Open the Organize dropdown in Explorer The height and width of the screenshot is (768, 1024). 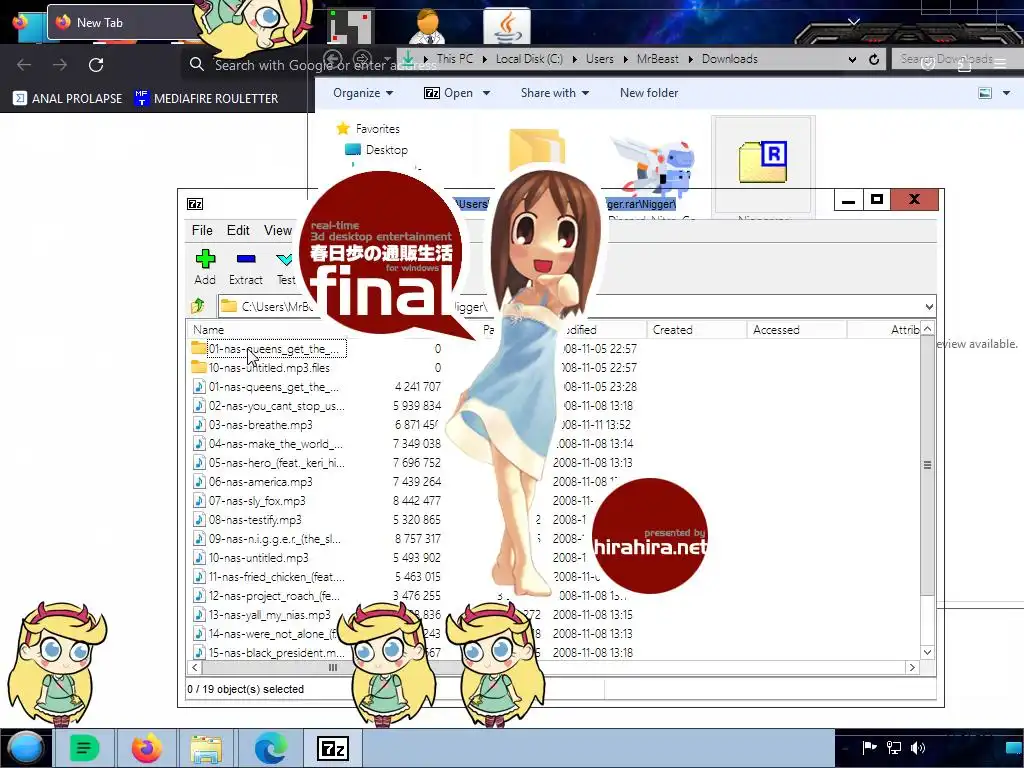363,93
